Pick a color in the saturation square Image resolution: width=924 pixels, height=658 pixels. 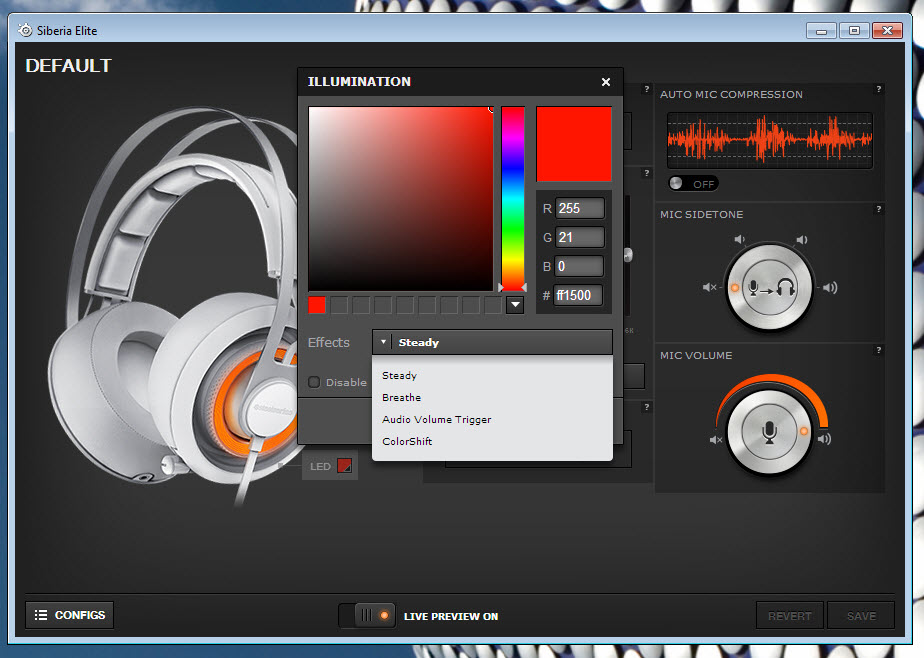[401, 199]
